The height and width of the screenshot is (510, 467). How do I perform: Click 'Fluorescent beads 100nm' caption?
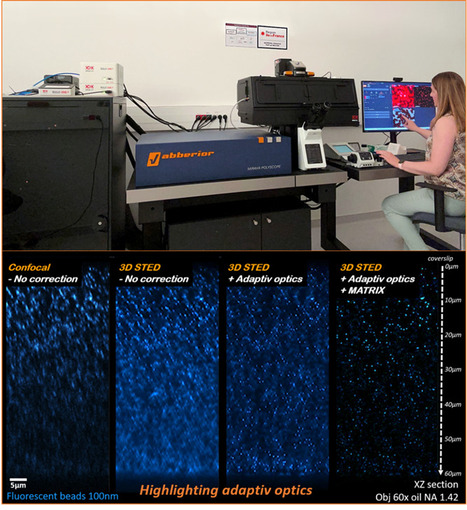pos(62,496)
